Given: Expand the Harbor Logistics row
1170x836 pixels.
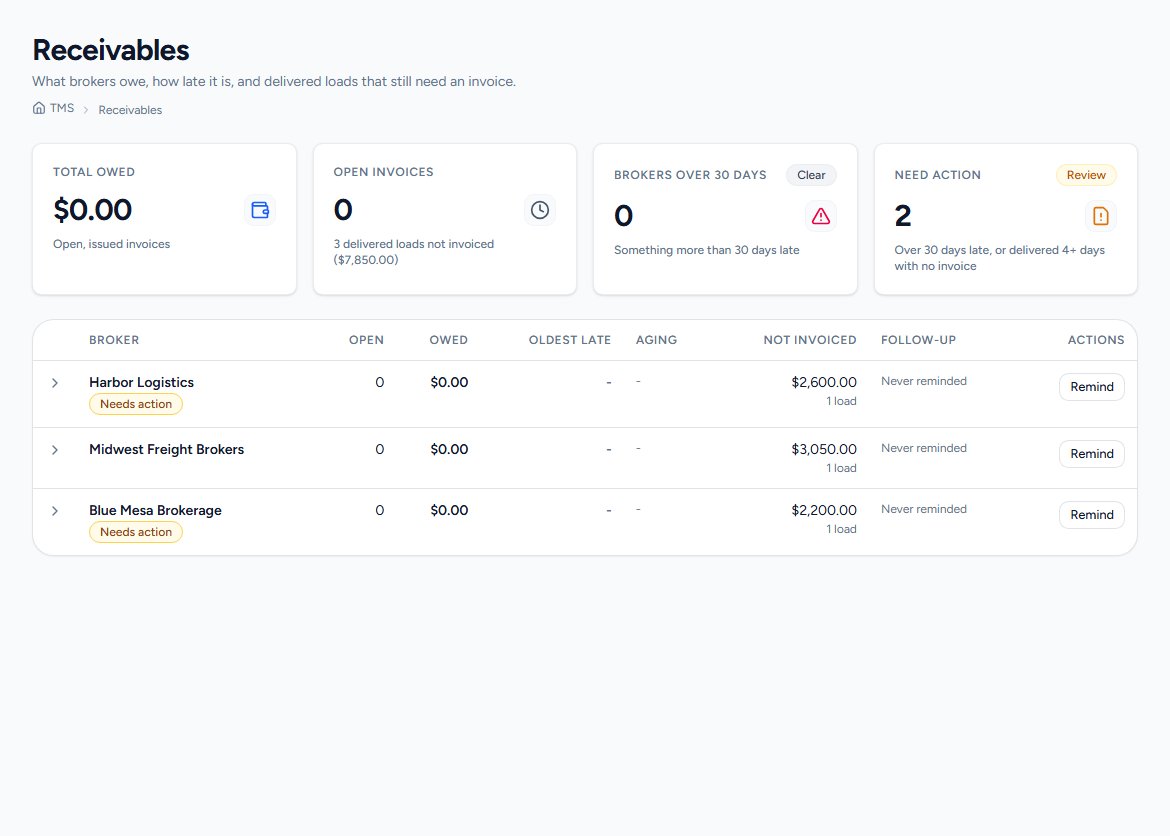Looking at the screenshot, I should [x=54, y=383].
